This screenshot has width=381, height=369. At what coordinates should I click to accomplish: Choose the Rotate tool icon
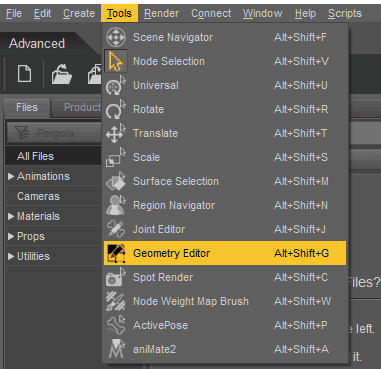[116, 109]
